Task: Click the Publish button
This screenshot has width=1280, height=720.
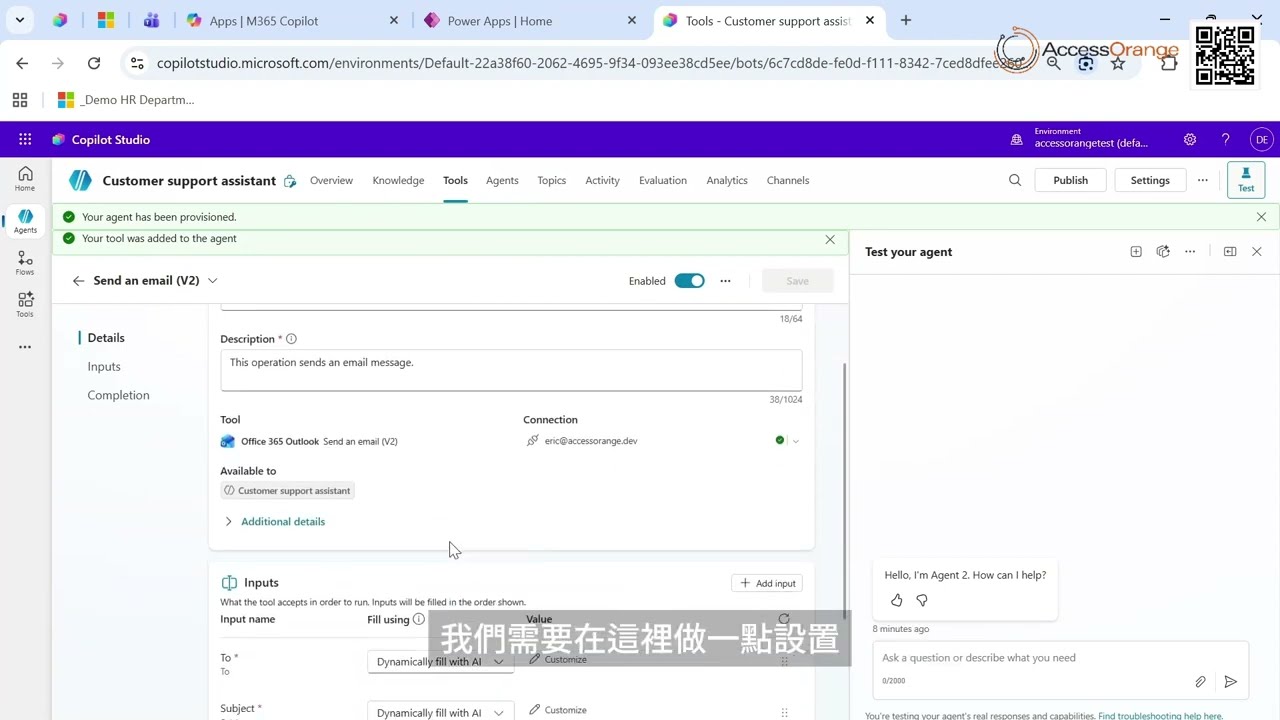Action: [x=1070, y=181]
